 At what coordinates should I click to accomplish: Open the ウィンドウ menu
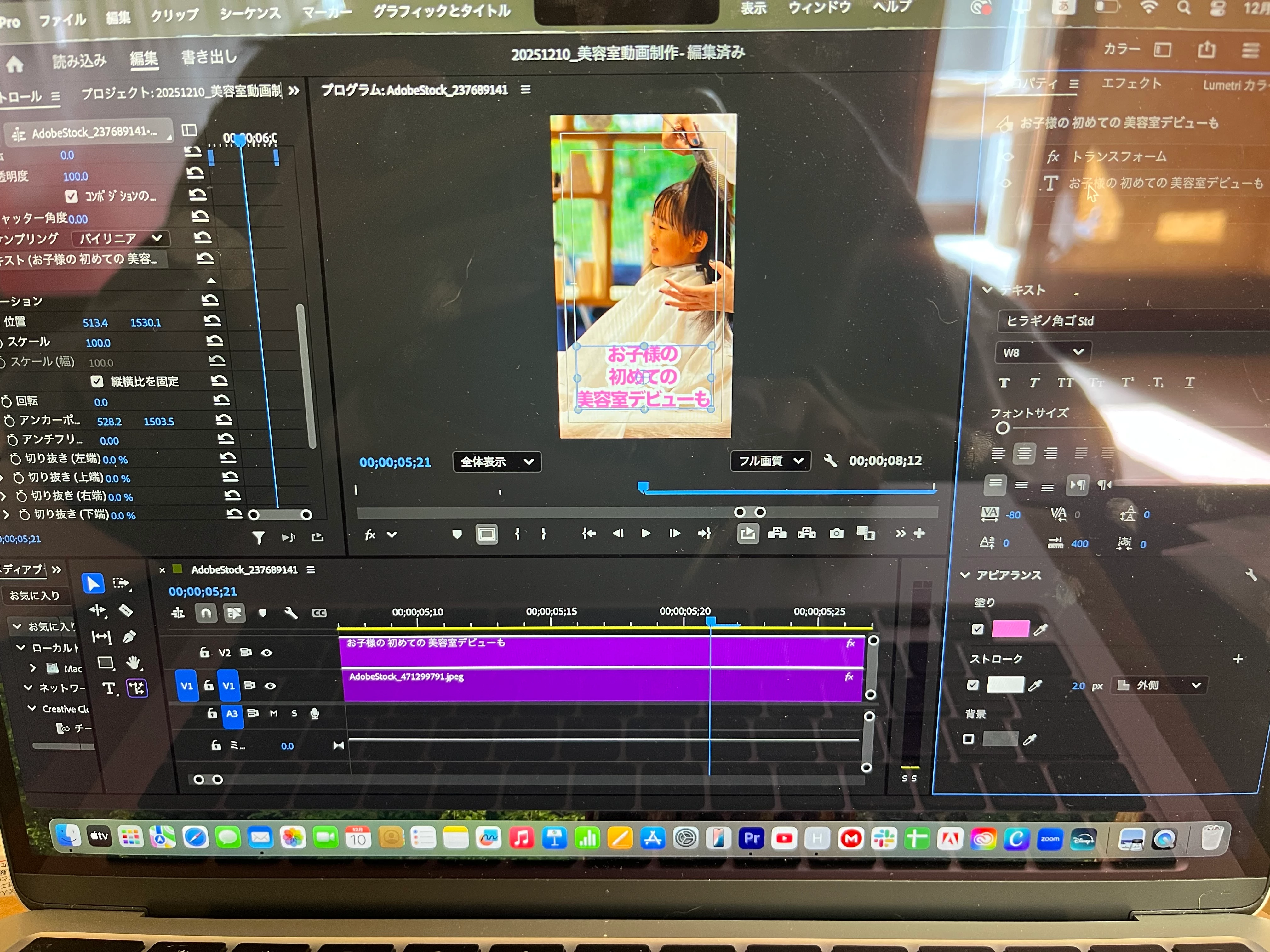coord(819,8)
